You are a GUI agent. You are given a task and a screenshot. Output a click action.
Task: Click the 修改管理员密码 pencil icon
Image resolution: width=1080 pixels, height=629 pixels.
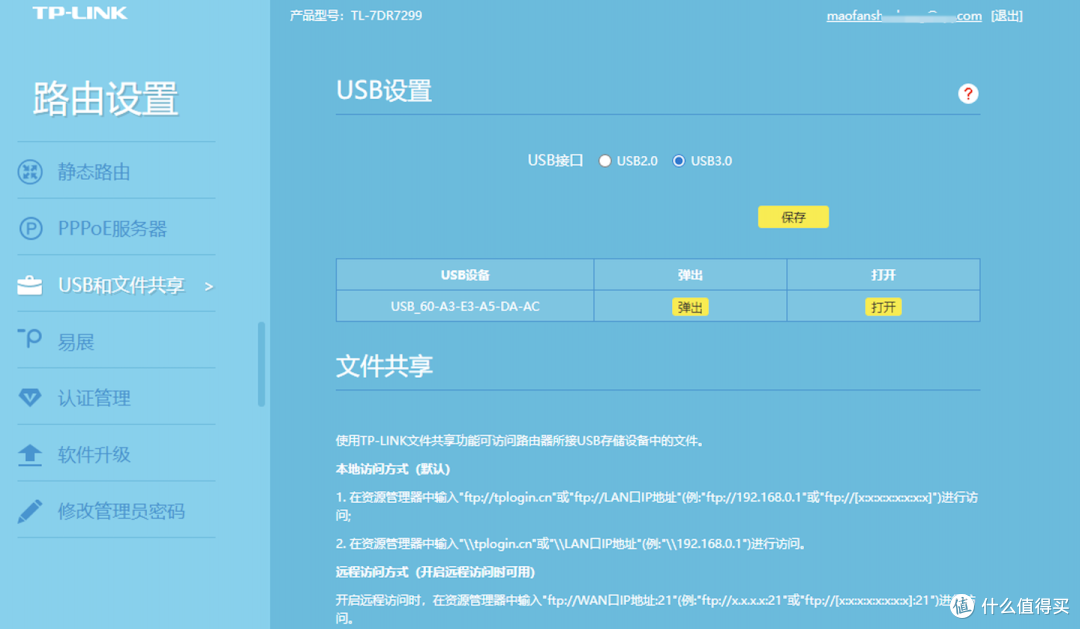click(x=30, y=511)
